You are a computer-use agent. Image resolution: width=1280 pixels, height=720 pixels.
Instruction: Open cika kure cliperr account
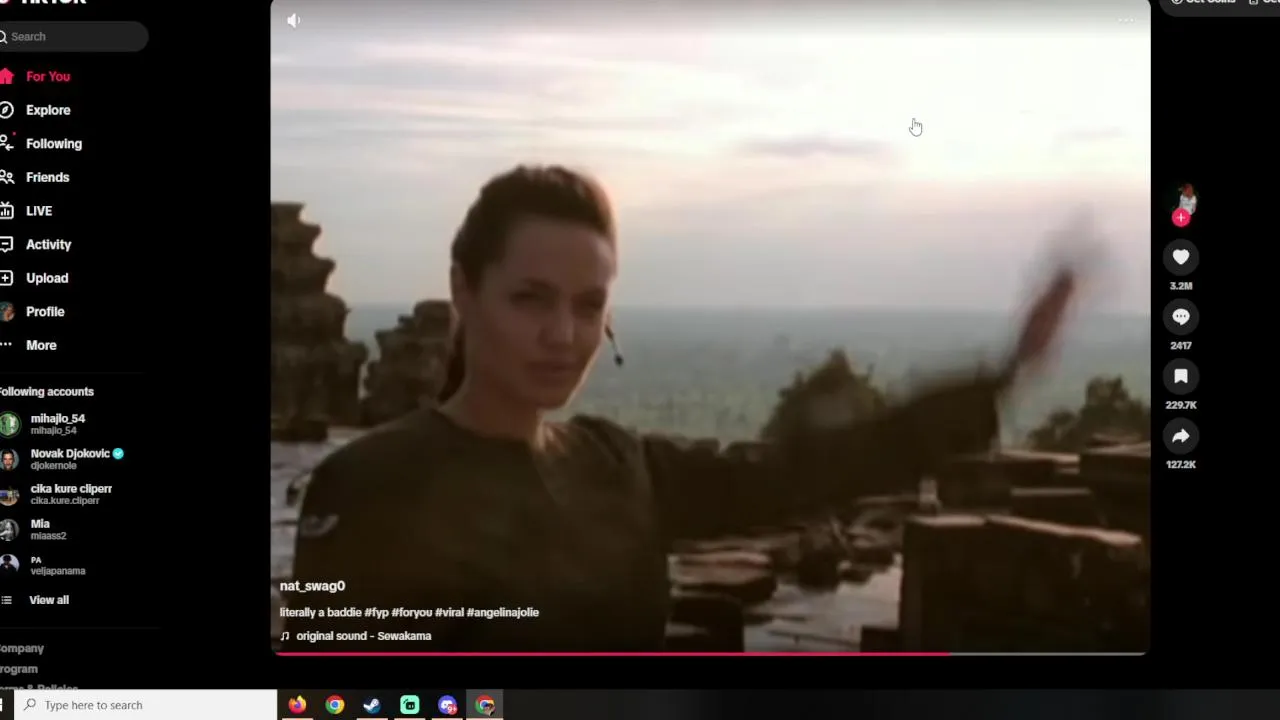[57, 494]
